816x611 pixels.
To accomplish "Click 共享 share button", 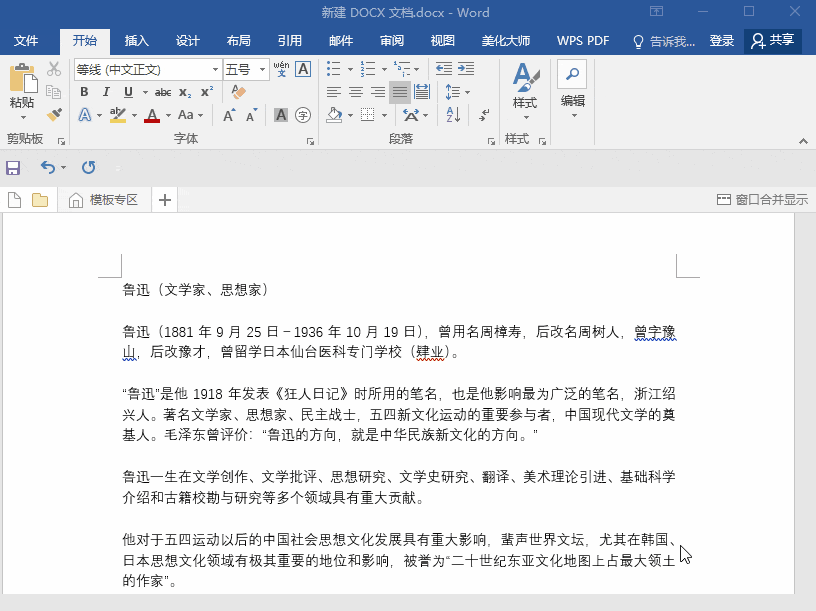I will pos(773,41).
